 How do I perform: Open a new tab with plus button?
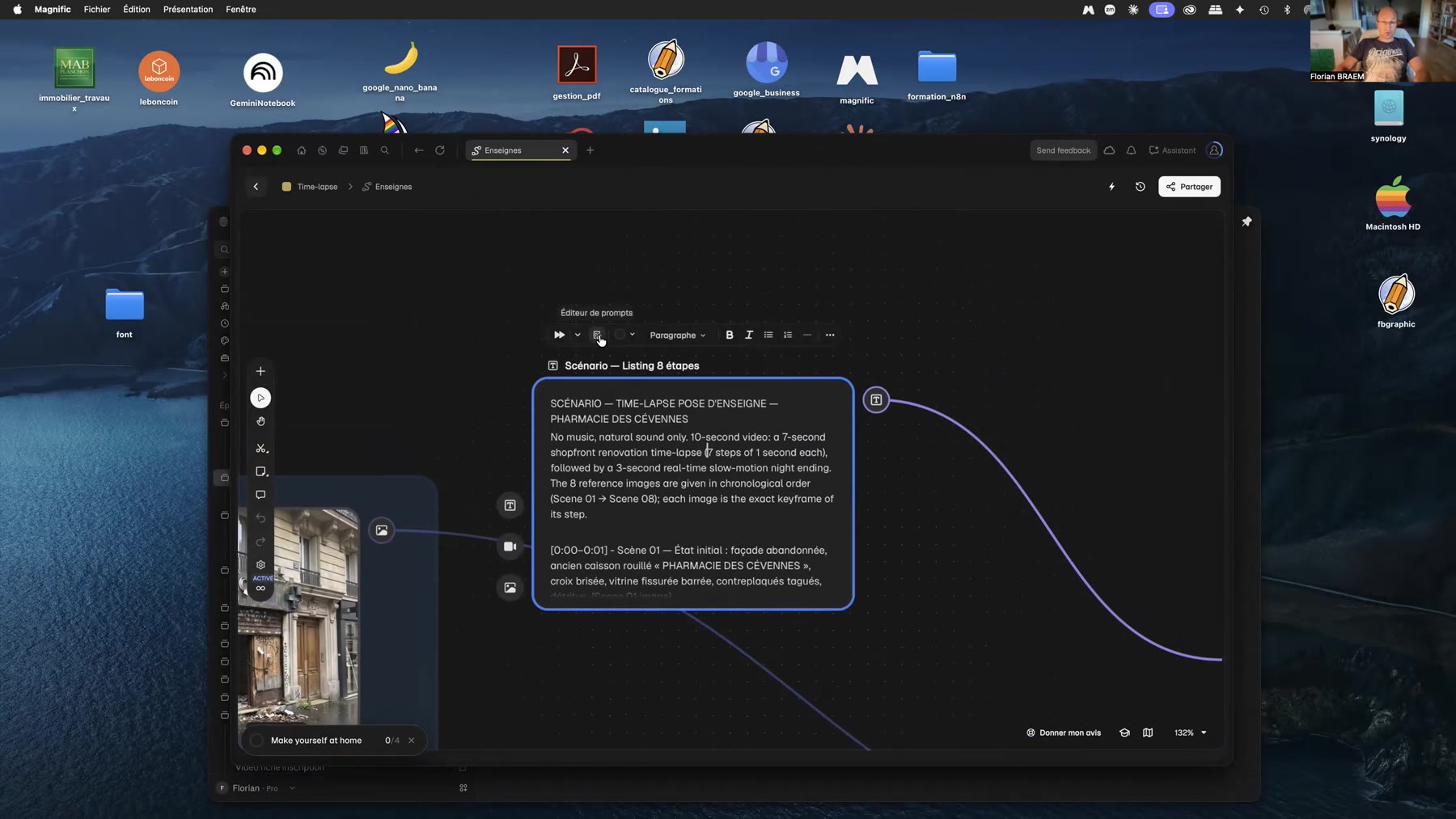point(590,150)
